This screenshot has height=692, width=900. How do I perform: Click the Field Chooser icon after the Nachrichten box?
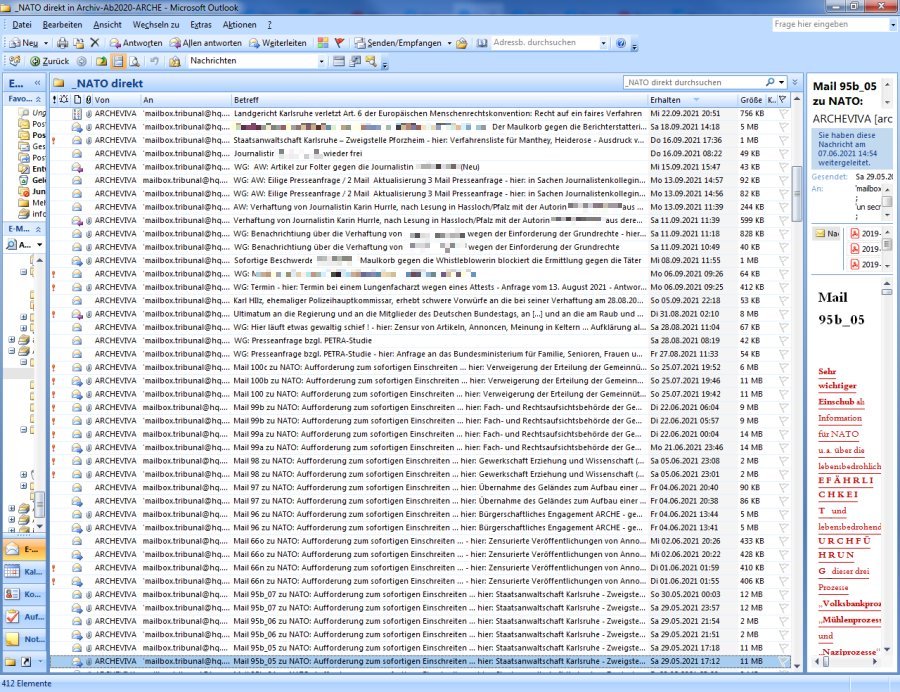pyautogui.click(x=339, y=61)
